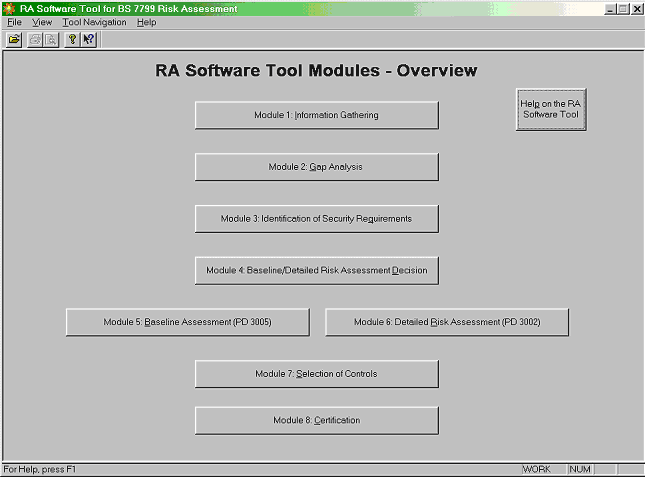Click the WORK status bar indicator
Viewport: 645px width, 477px height.
[x=543, y=469]
